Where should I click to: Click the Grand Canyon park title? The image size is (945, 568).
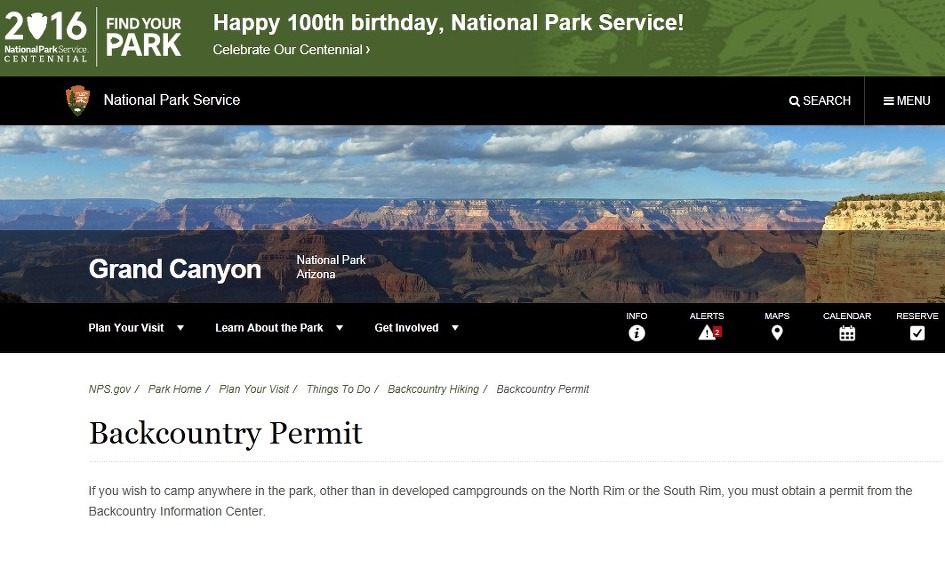pos(175,269)
